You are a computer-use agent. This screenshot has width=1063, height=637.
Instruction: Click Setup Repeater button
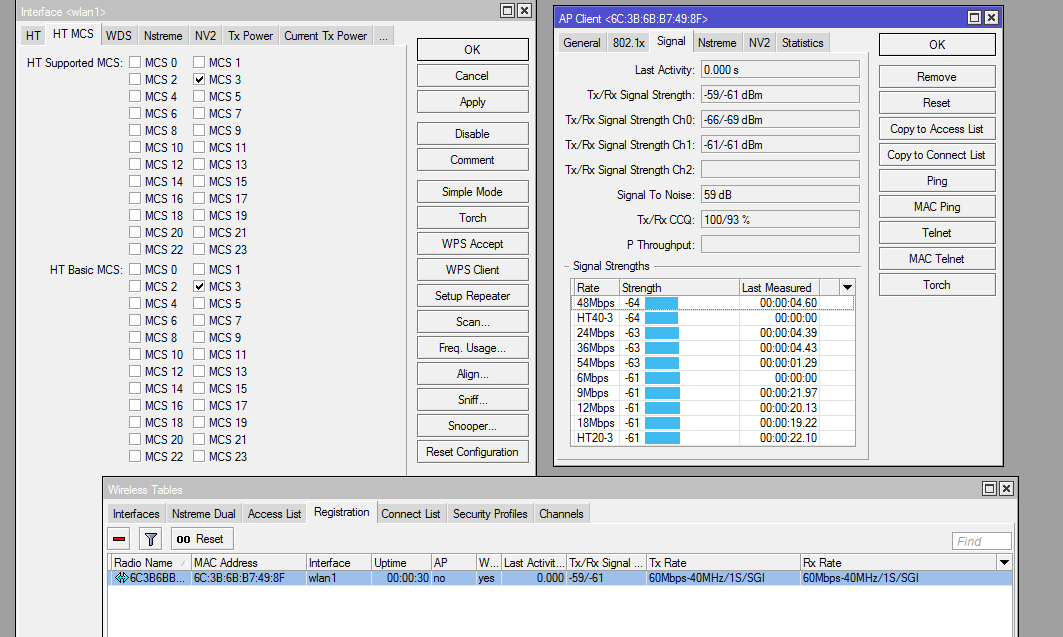coord(473,295)
